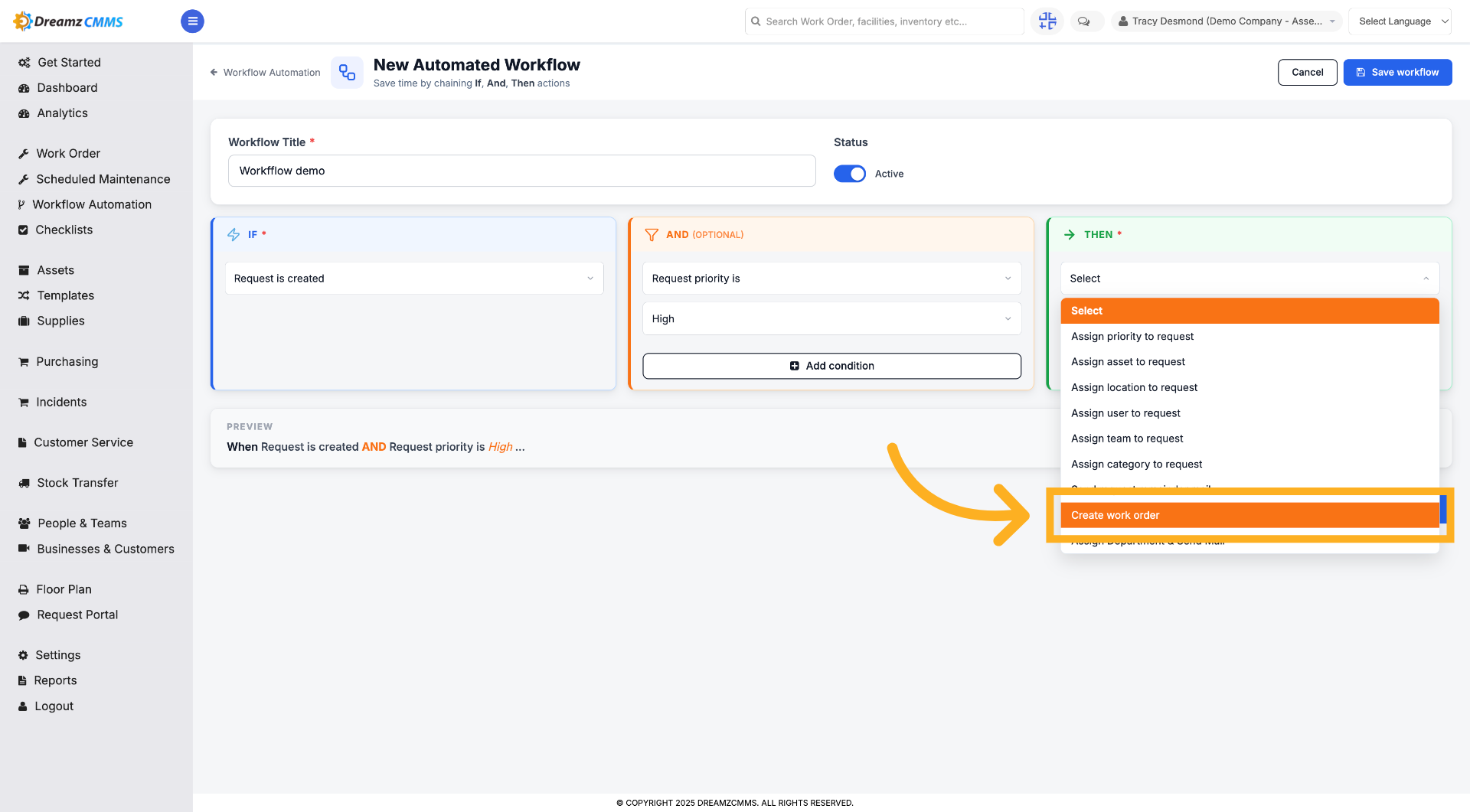The image size is (1470, 812).
Task: Choose Assign user to request
Action: click(x=1249, y=413)
